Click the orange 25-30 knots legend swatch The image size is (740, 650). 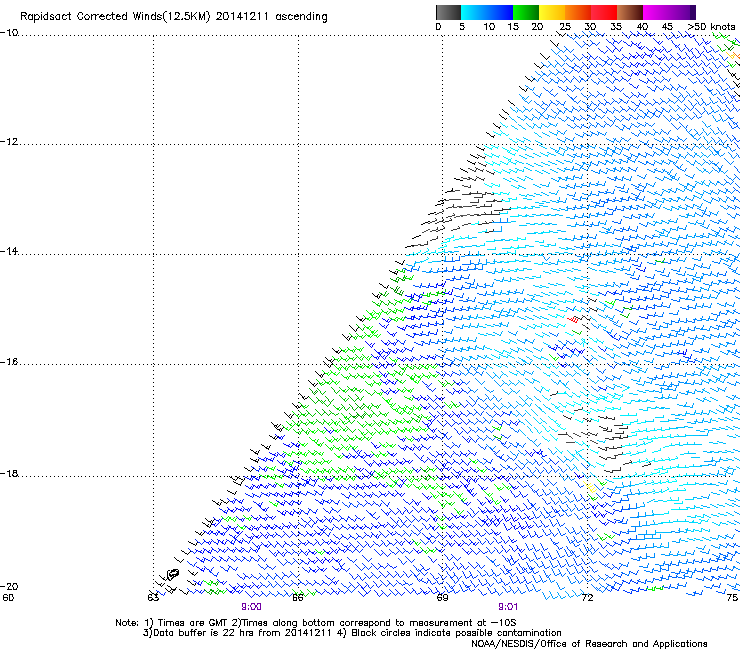click(578, 12)
